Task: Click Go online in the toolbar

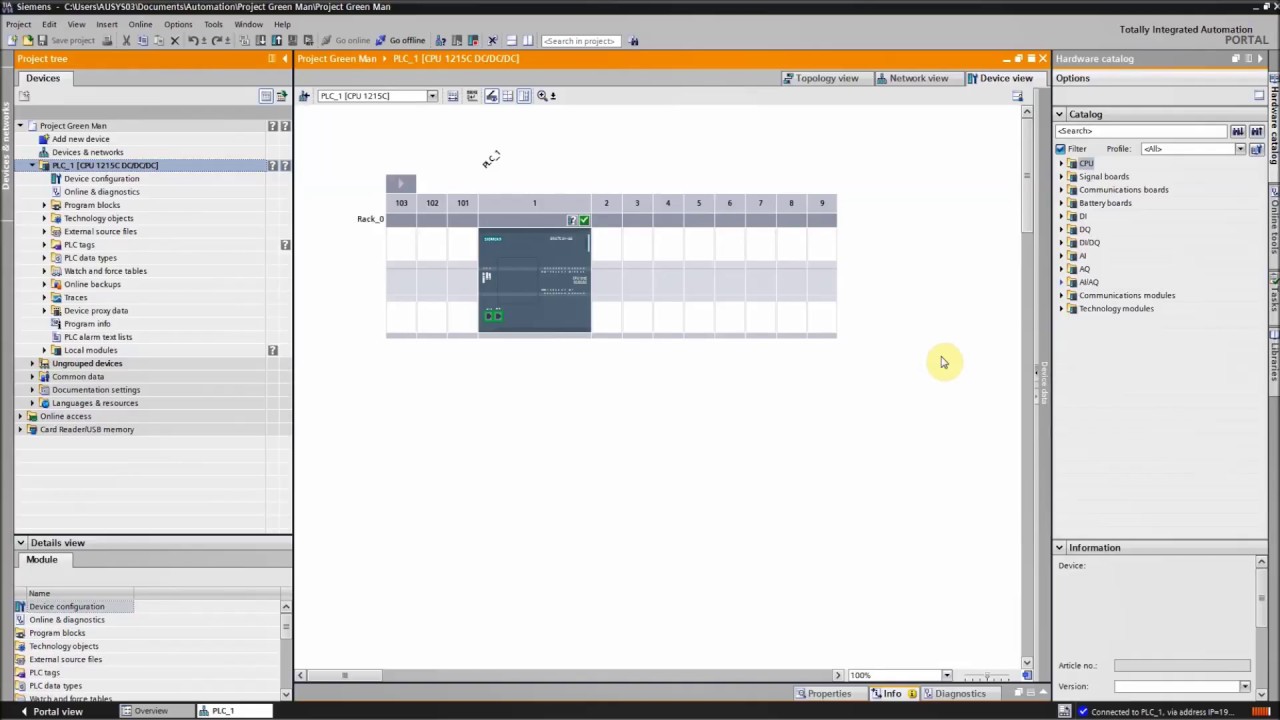Action: point(345,41)
